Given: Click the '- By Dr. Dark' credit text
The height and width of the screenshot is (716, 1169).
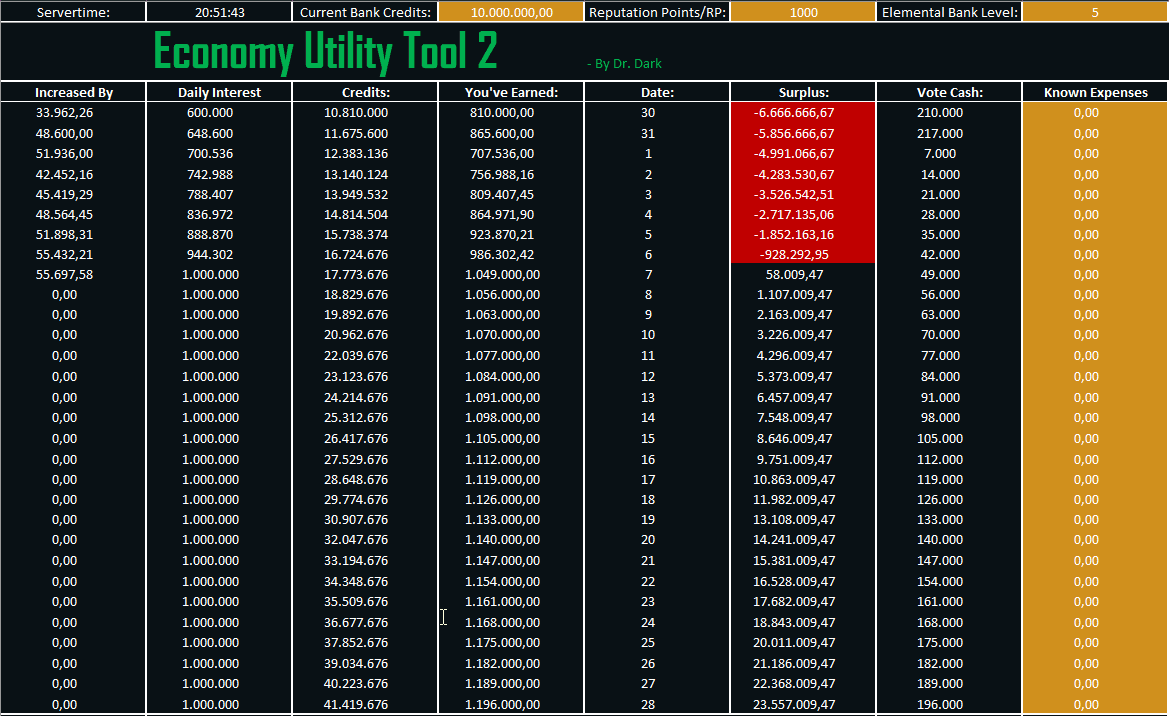Looking at the screenshot, I should 624,64.
